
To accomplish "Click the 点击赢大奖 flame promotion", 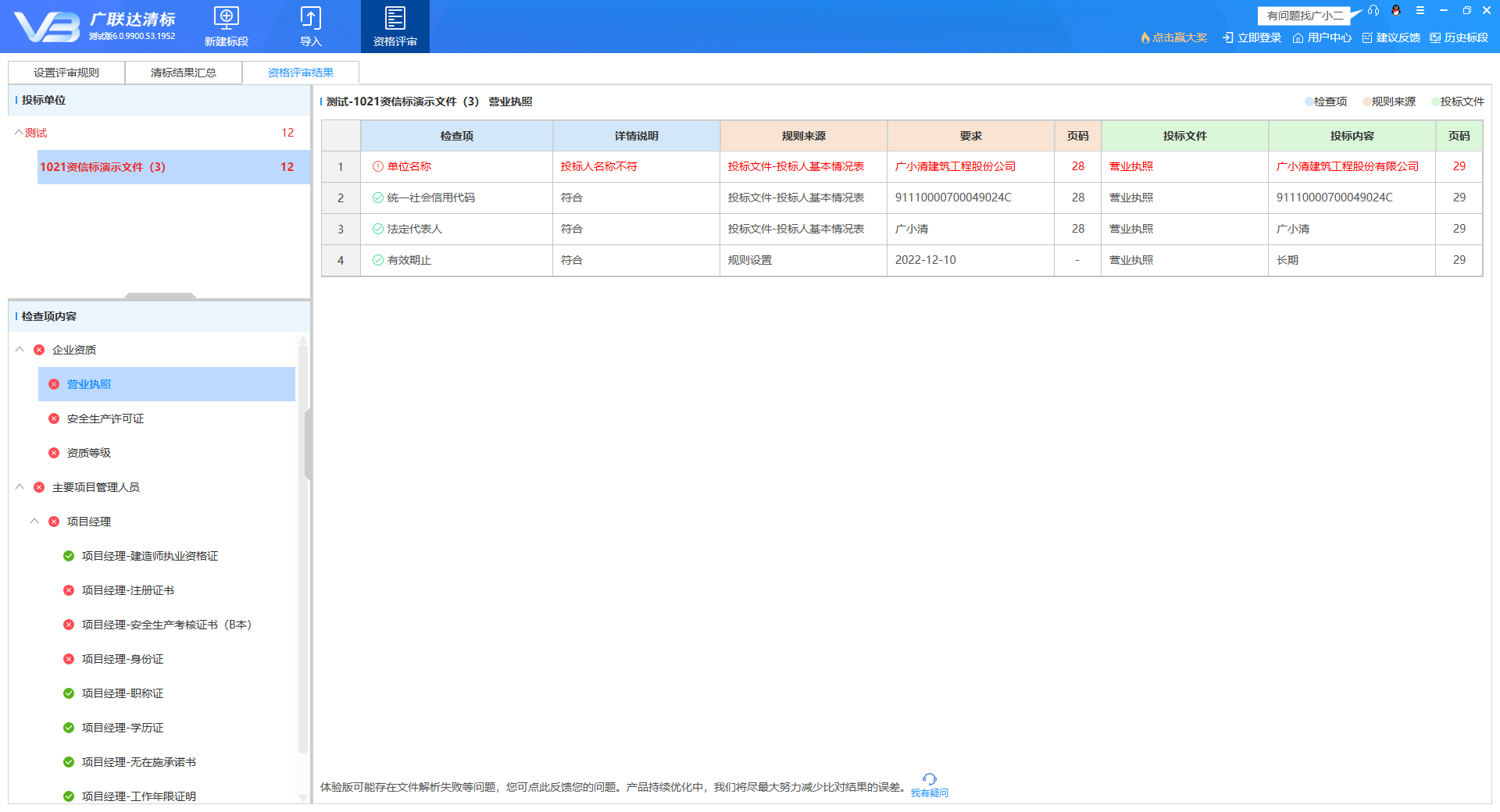I will 1173,37.
